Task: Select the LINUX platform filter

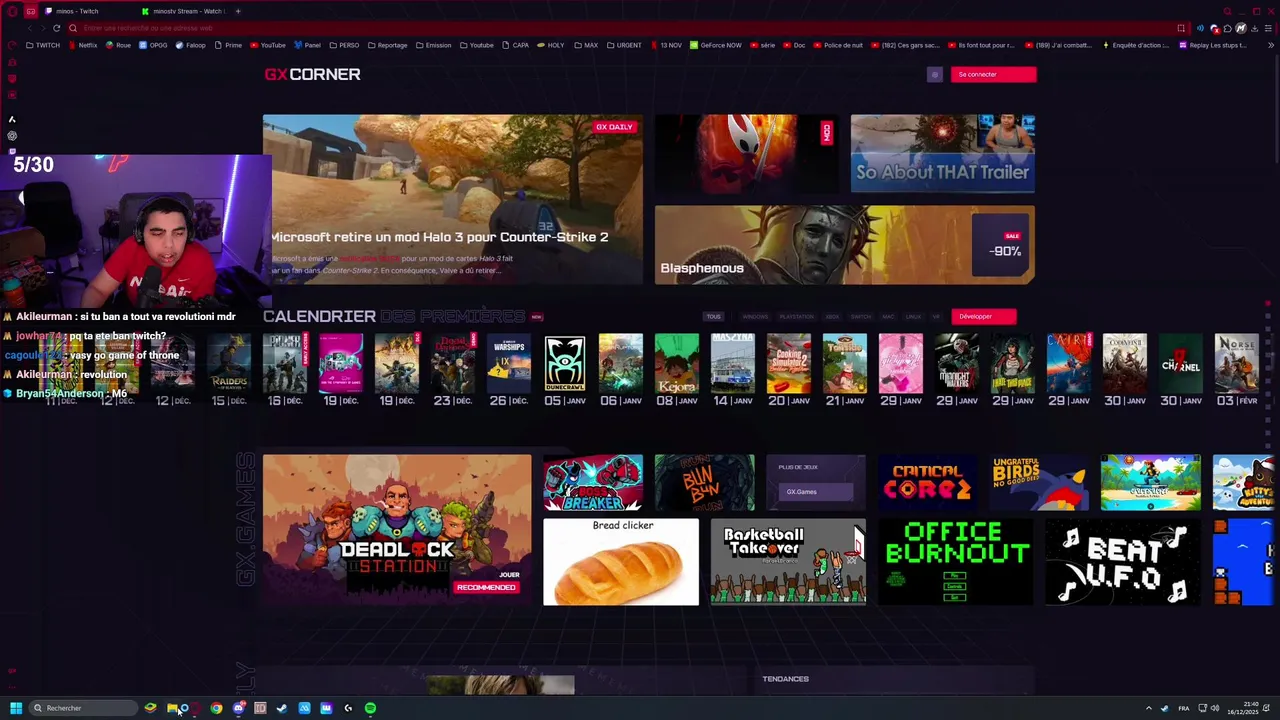Action: tap(913, 317)
